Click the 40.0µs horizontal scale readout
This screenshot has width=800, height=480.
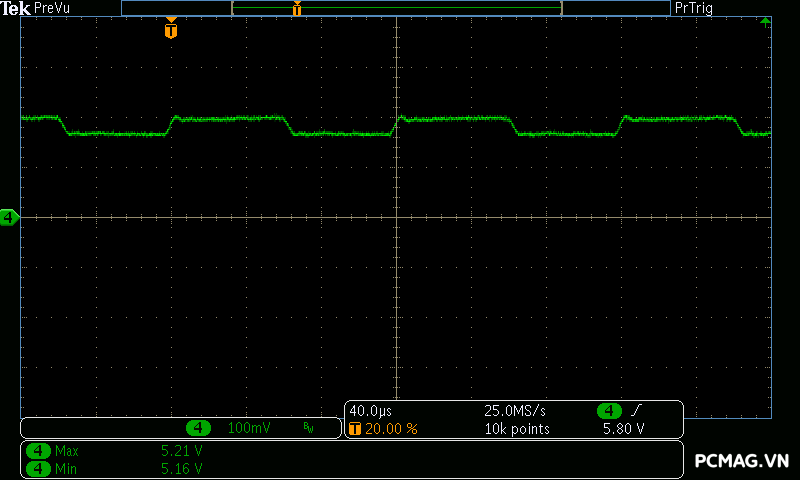370,411
